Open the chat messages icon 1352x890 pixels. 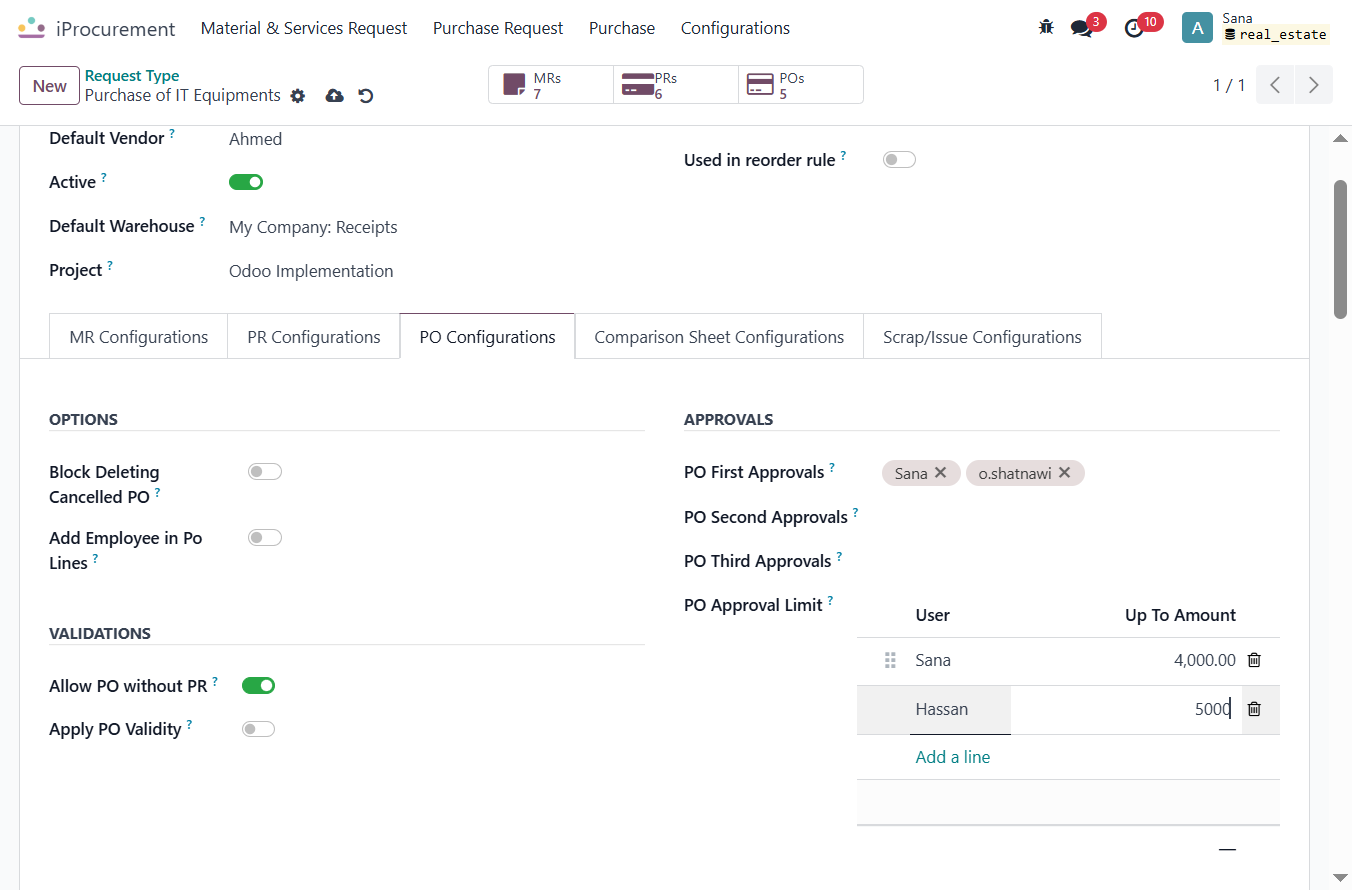[1082, 28]
